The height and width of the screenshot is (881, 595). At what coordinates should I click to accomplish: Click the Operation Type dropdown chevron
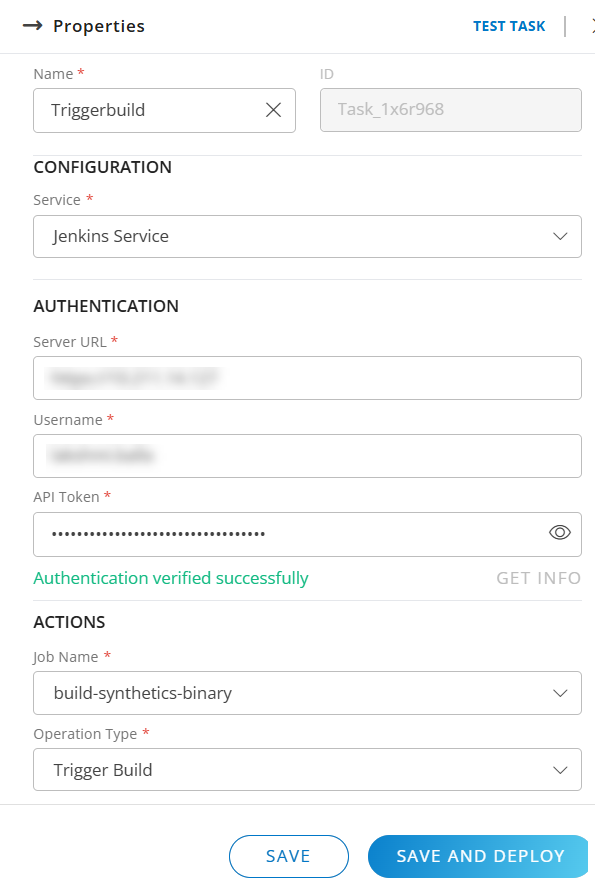pyautogui.click(x=562, y=769)
